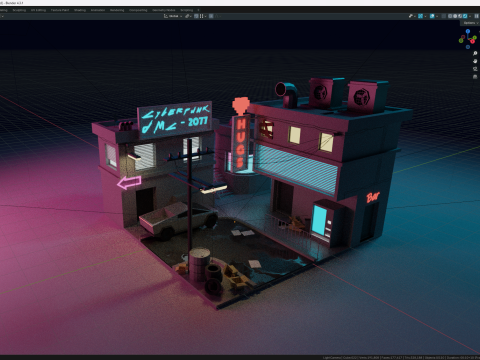The height and width of the screenshot is (360, 480).
Task: Switch to rendered viewport shading
Action: click(x=465, y=16)
